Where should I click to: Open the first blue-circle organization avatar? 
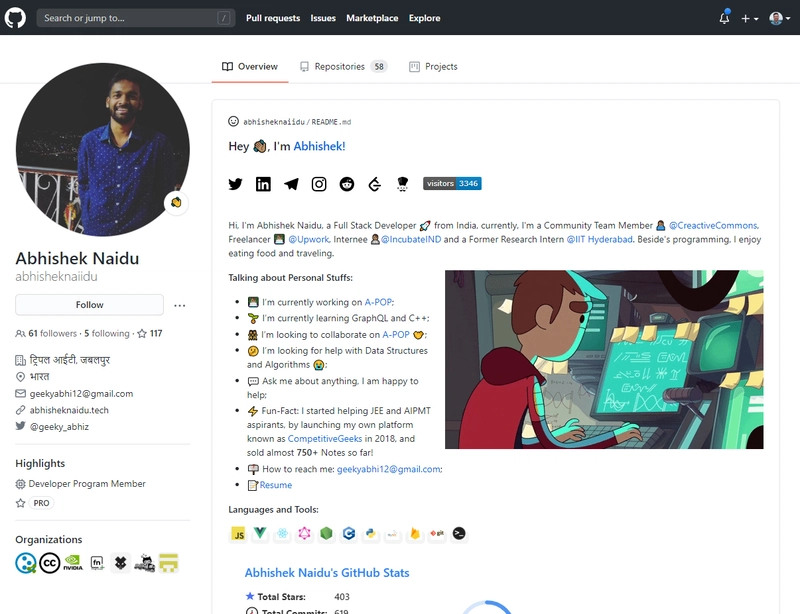click(26, 563)
